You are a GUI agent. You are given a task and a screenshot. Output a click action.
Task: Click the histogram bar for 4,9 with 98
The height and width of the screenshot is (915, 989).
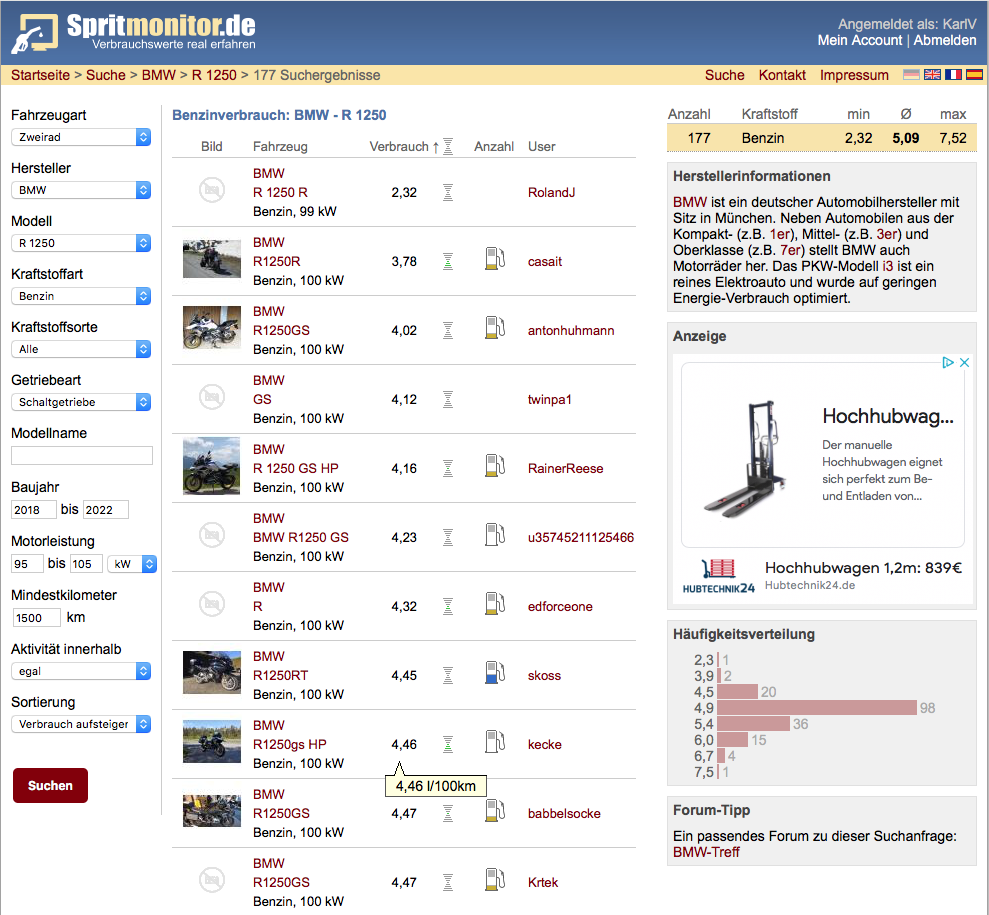(817, 708)
